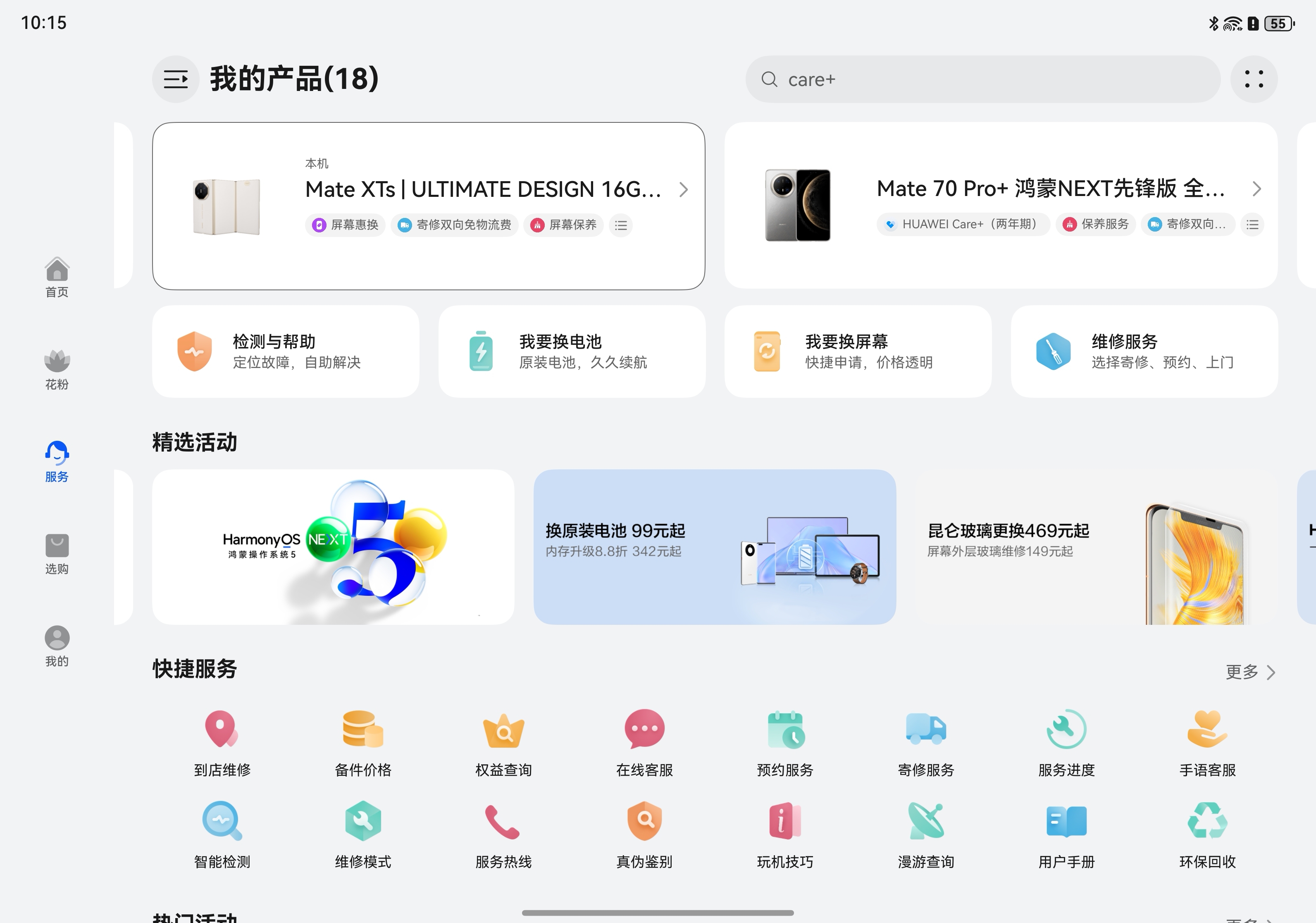Open 预约服务 appointment calendar icon
The image size is (1316, 923).
785,729
